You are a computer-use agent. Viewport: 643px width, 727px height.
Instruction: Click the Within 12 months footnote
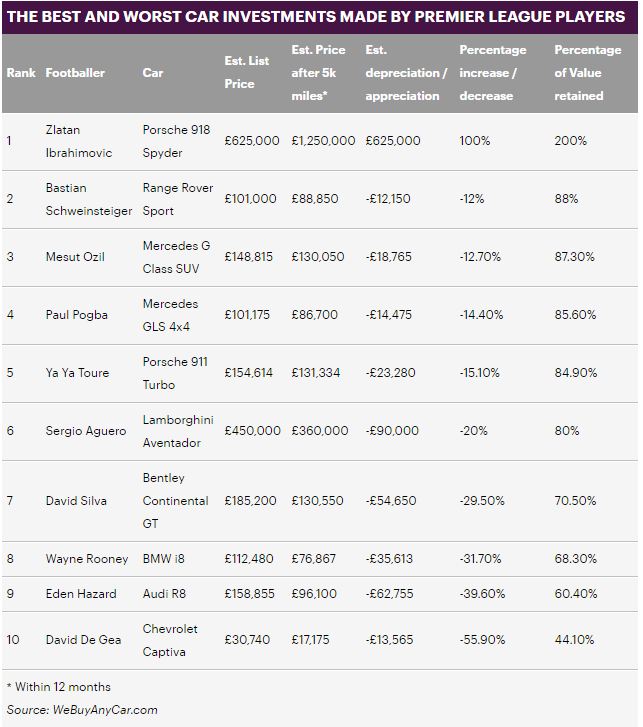coord(58,687)
